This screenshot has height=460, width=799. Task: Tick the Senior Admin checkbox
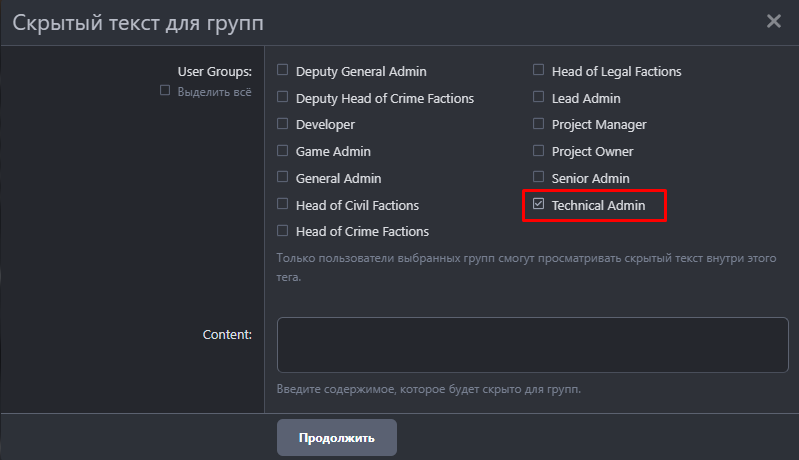[539, 178]
